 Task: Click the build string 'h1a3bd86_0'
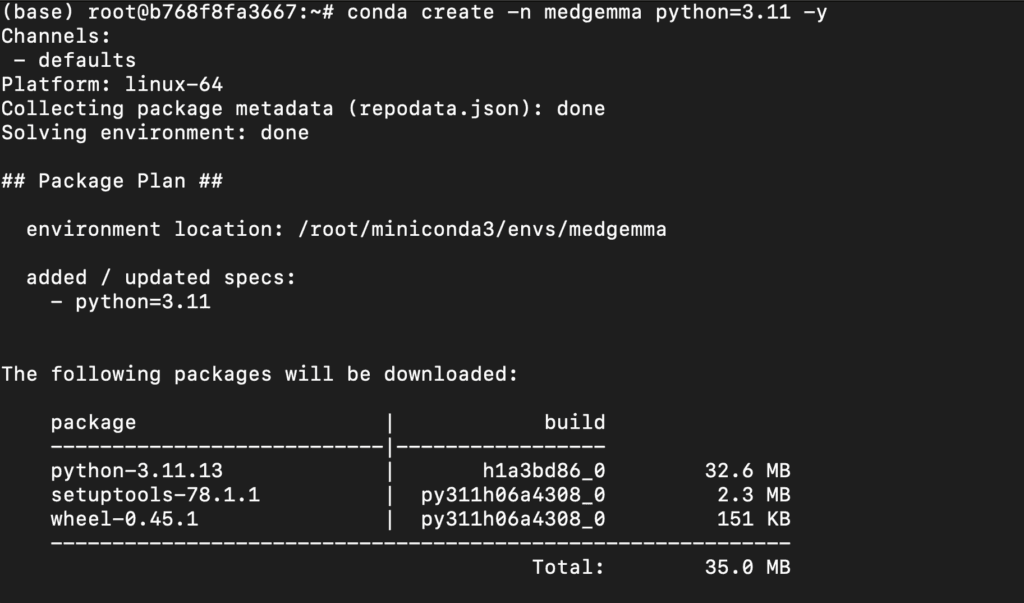544,470
